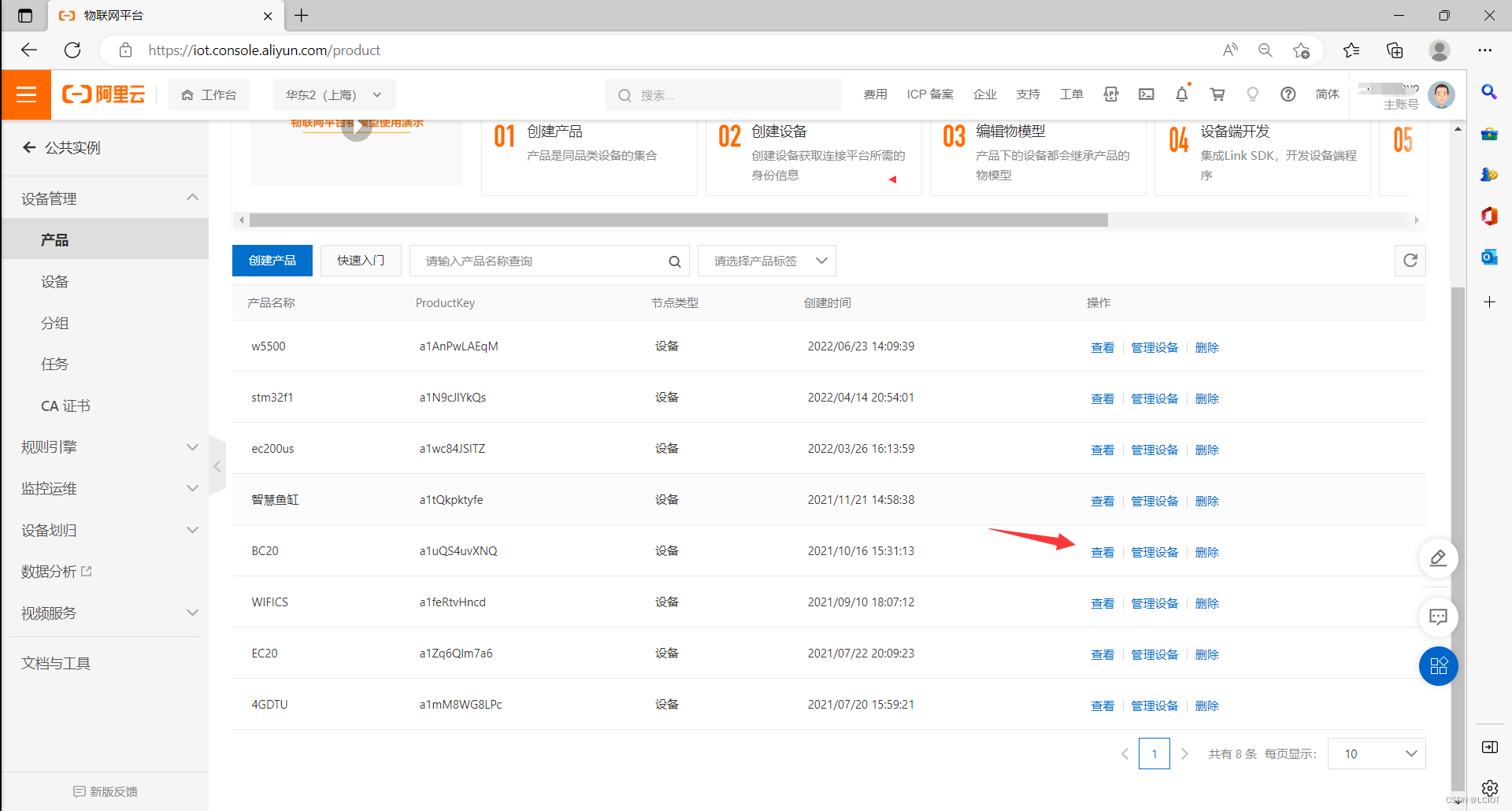Image resolution: width=1512 pixels, height=811 pixels.
Task: Open the 工作台 workbench button
Action: pyautogui.click(x=209, y=94)
